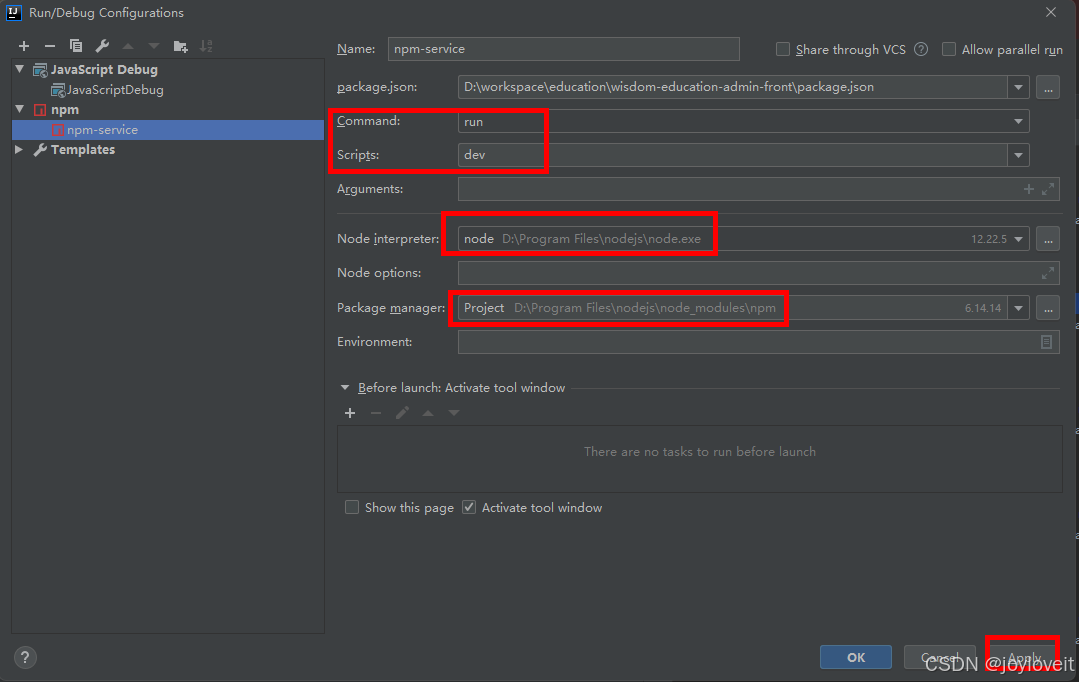Click the OK button
Viewport: 1079px width, 682px height.
pos(855,657)
